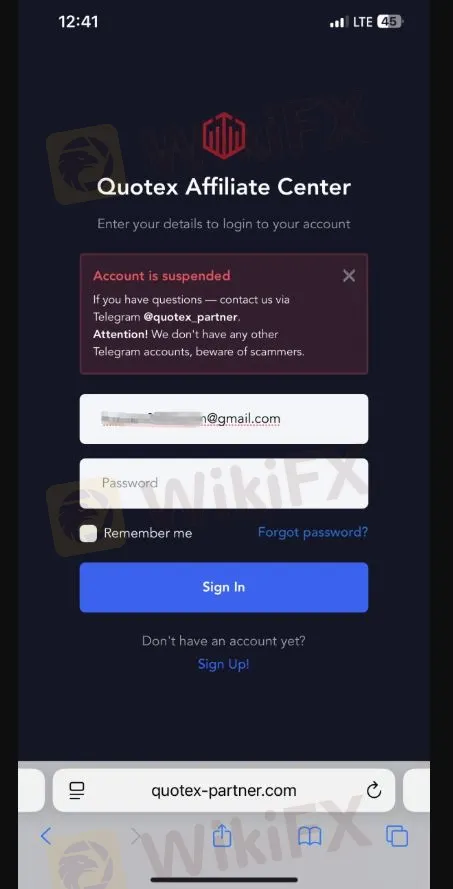This screenshot has width=453, height=889.
Task: Open the Safari share sheet
Action: (x=222, y=835)
